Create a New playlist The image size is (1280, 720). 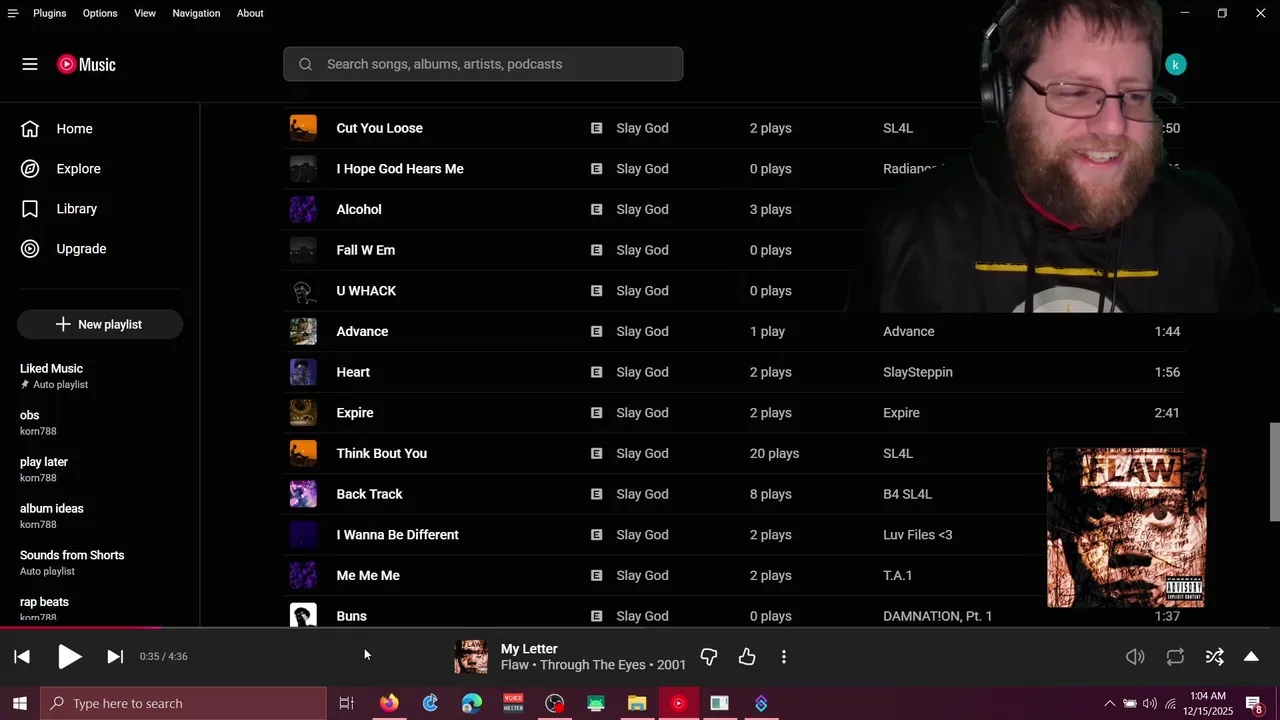(100, 324)
